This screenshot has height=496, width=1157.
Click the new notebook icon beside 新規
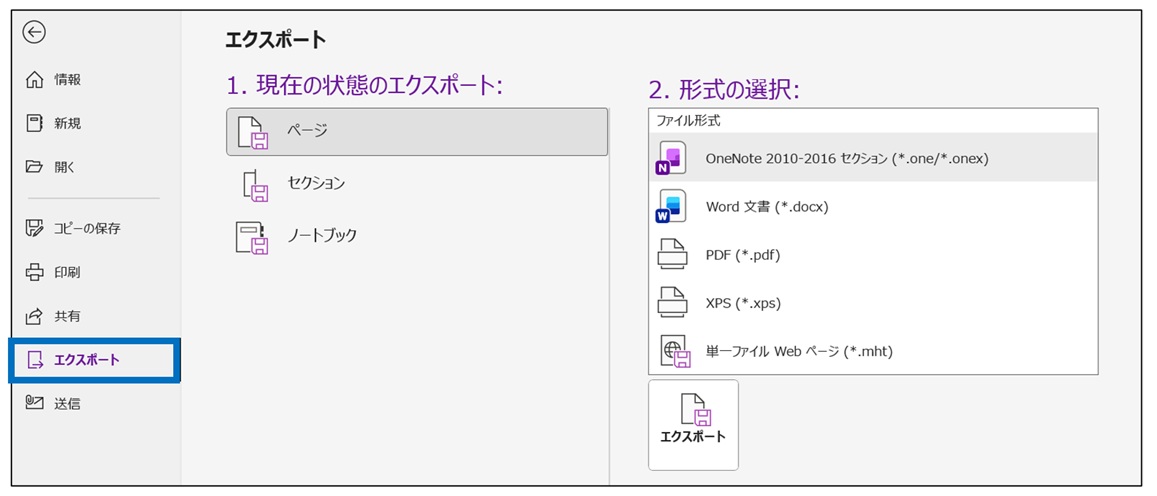click(35, 123)
